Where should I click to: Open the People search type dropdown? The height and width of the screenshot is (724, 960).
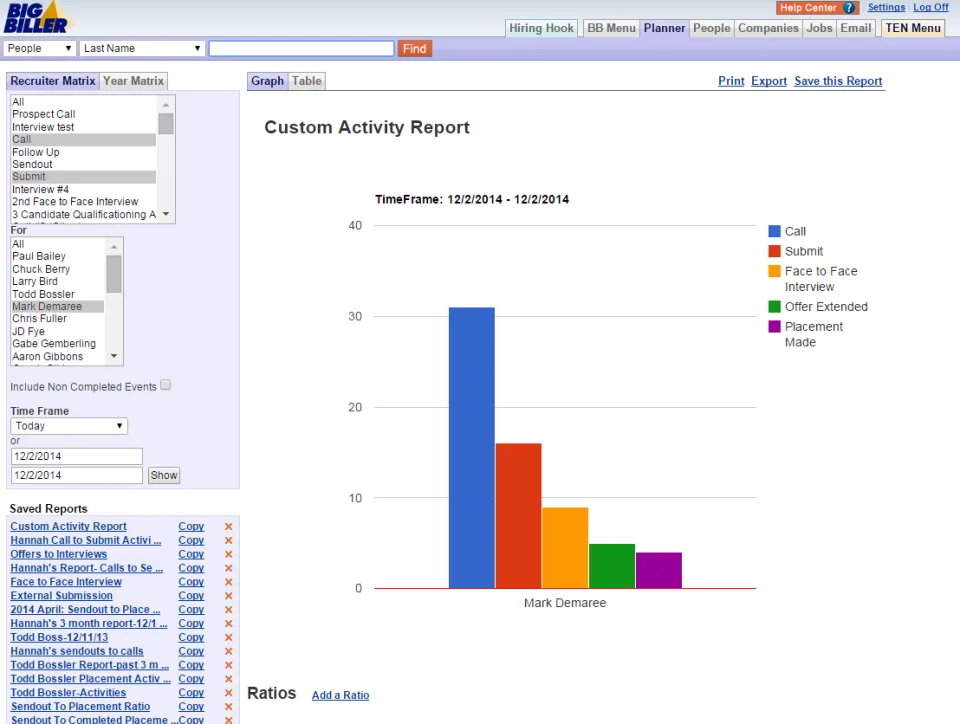click(39, 48)
